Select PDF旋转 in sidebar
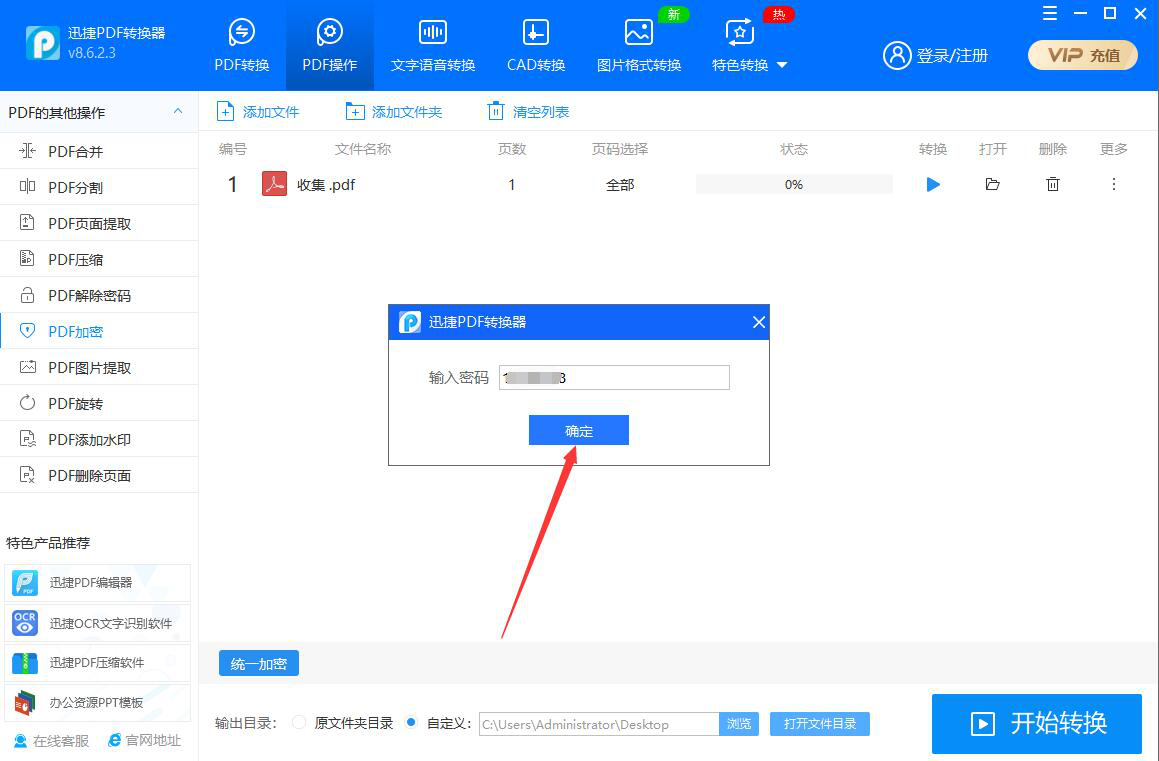 [x=99, y=403]
